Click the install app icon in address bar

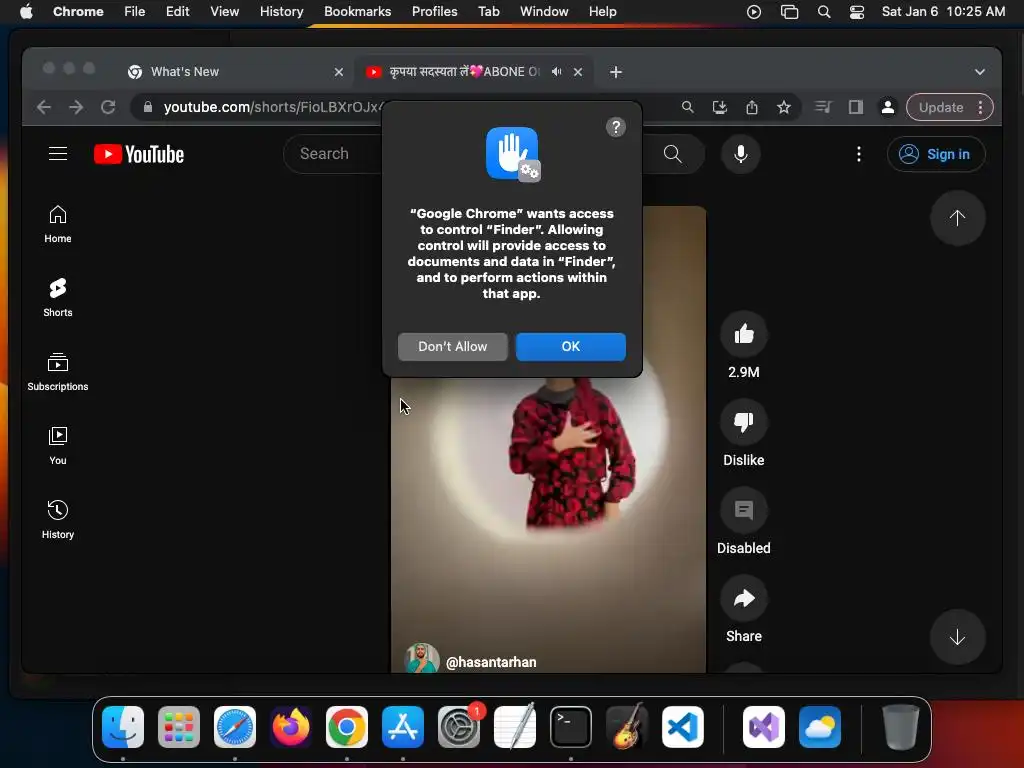point(719,107)
